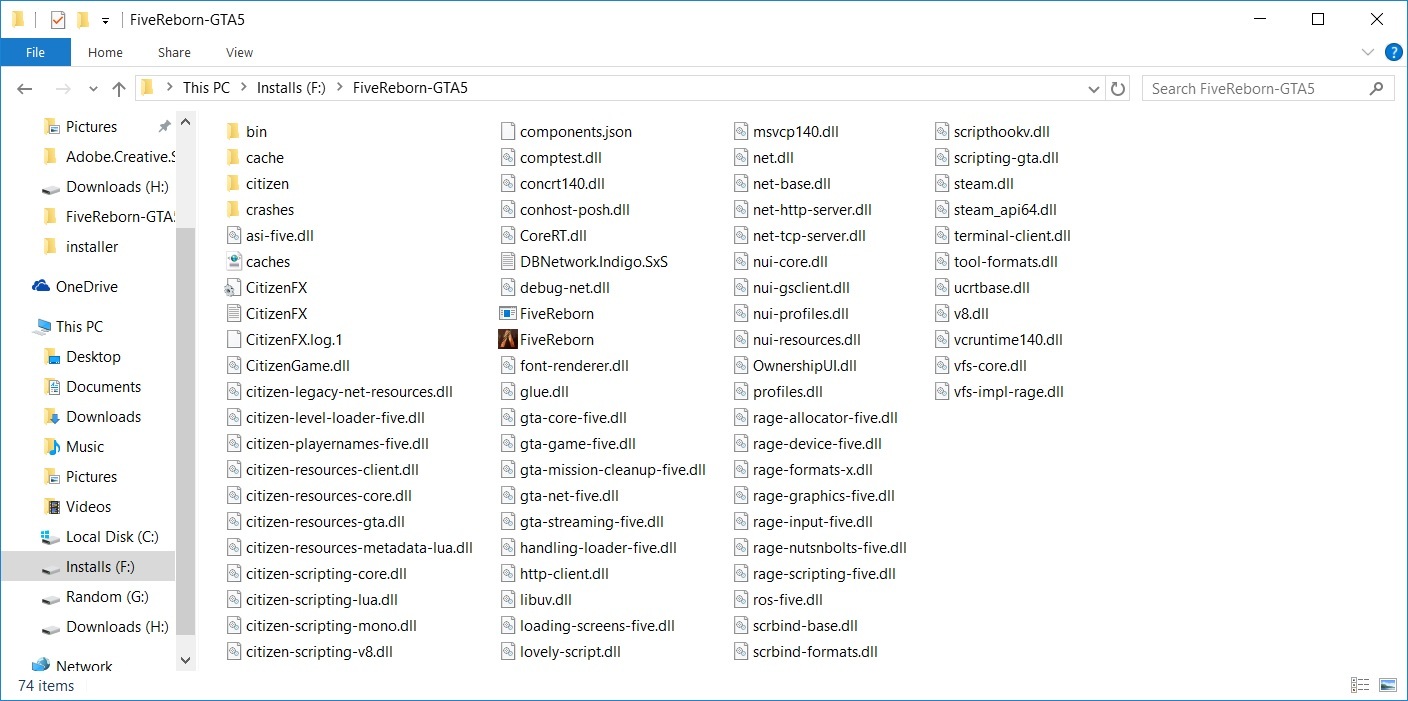Open the File menu
The image size is (1408, 701).
point(35,52)
